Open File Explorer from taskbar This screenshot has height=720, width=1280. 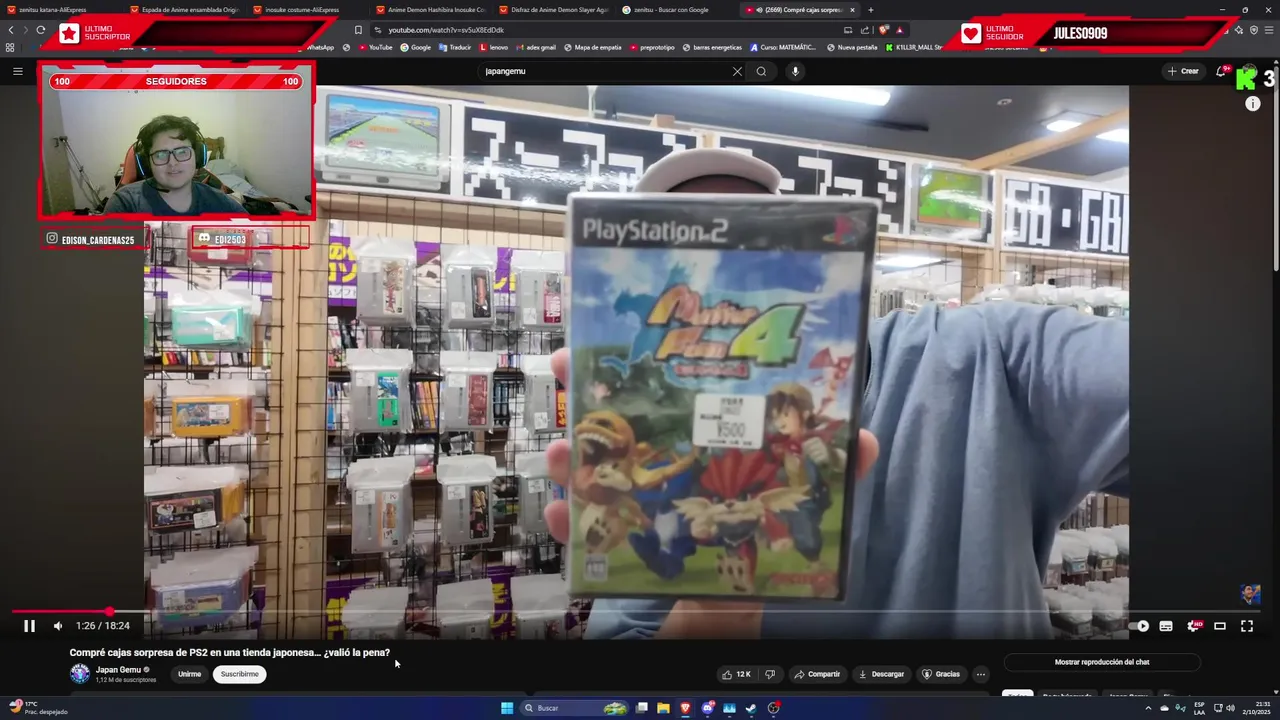coord(663,708)
